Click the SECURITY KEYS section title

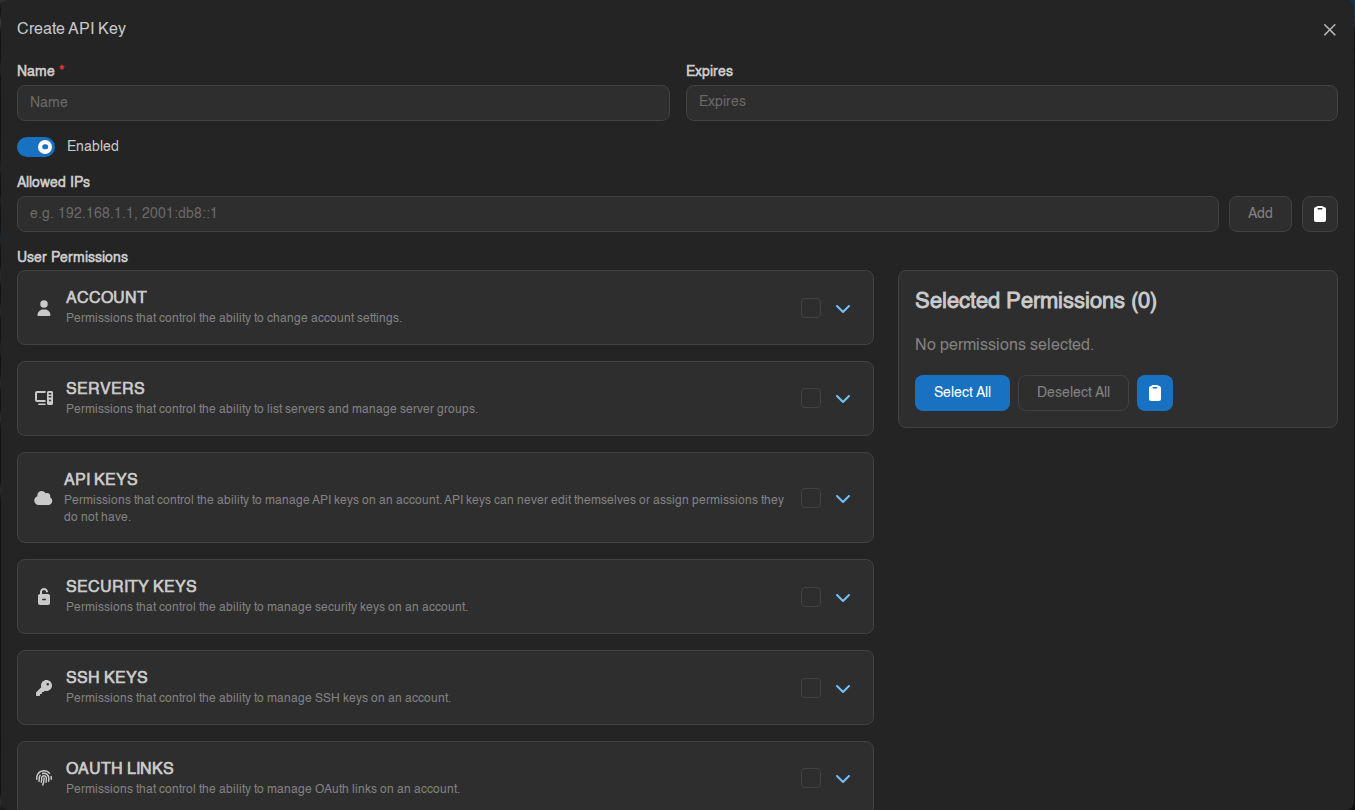point(131,587)
